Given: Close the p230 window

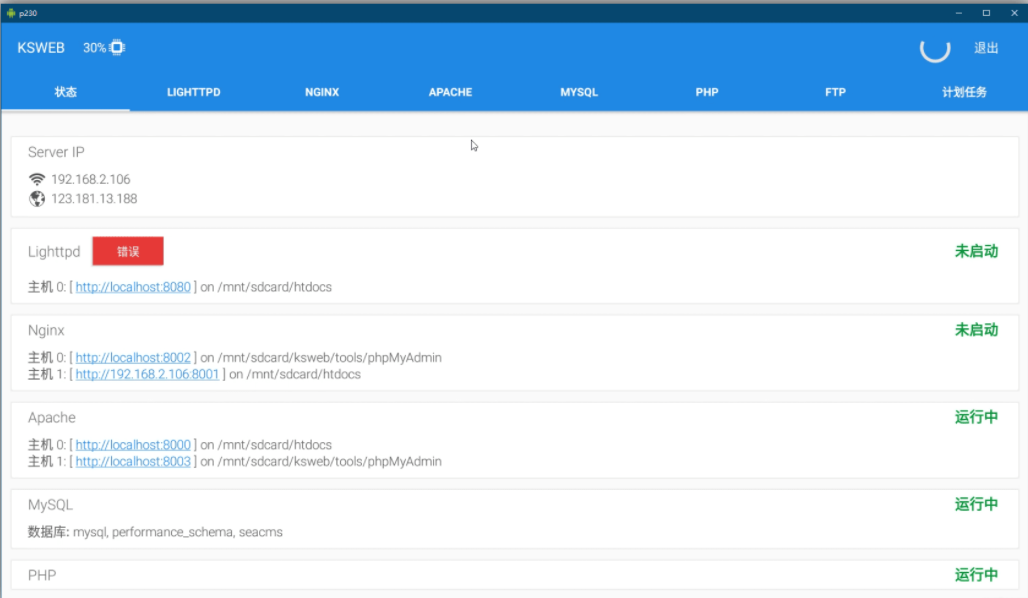Looking at the screenshot, I should [x=1014, y=12].
